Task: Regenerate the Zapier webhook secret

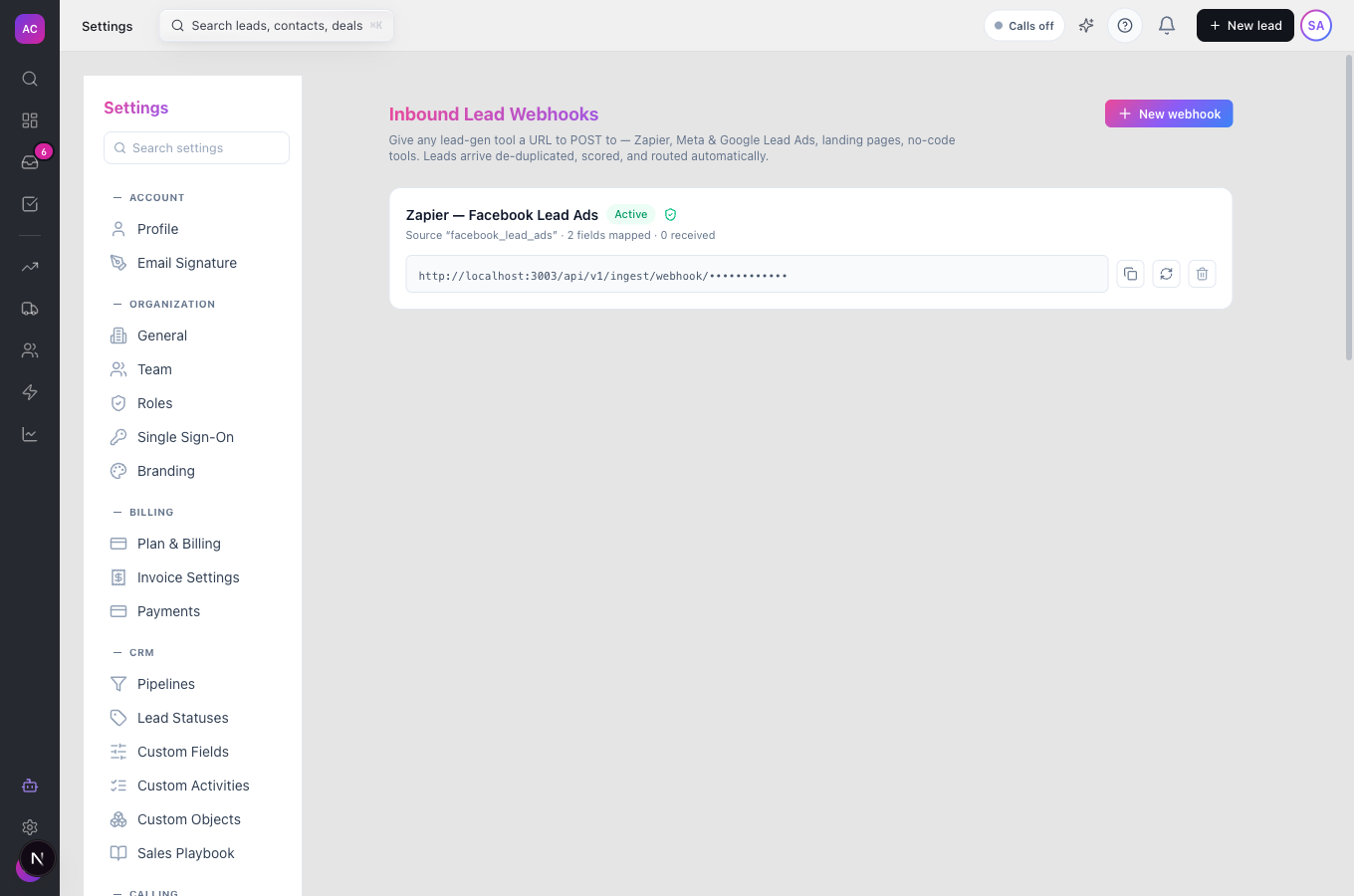Action: [x=1166, y=274]
